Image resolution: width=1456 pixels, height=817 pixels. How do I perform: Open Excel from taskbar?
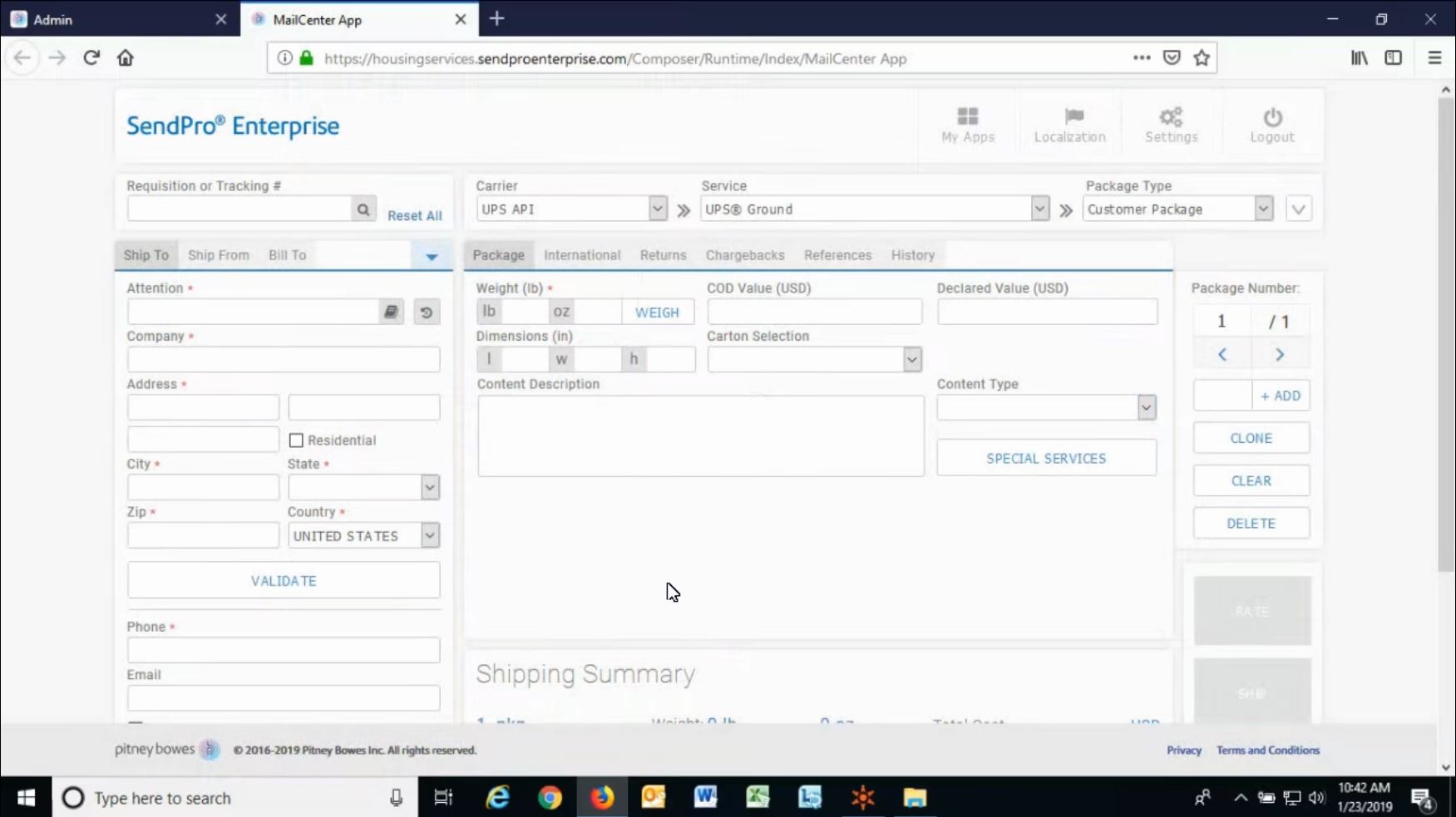point(758,798)
